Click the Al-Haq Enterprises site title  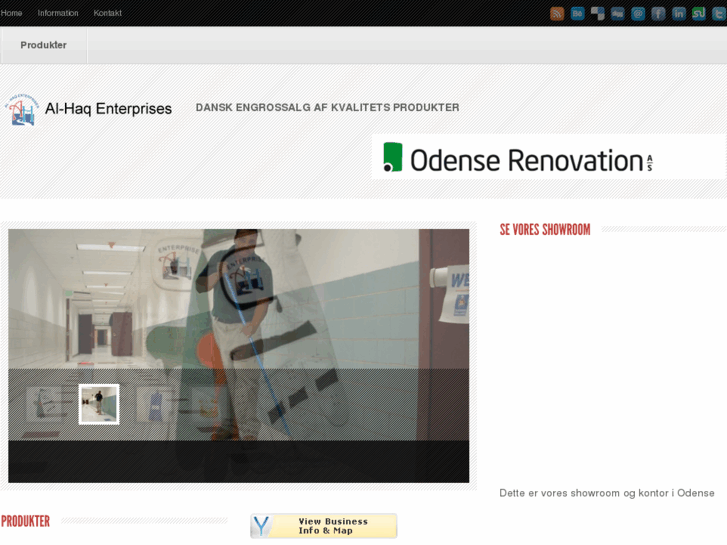click(108, 109)
